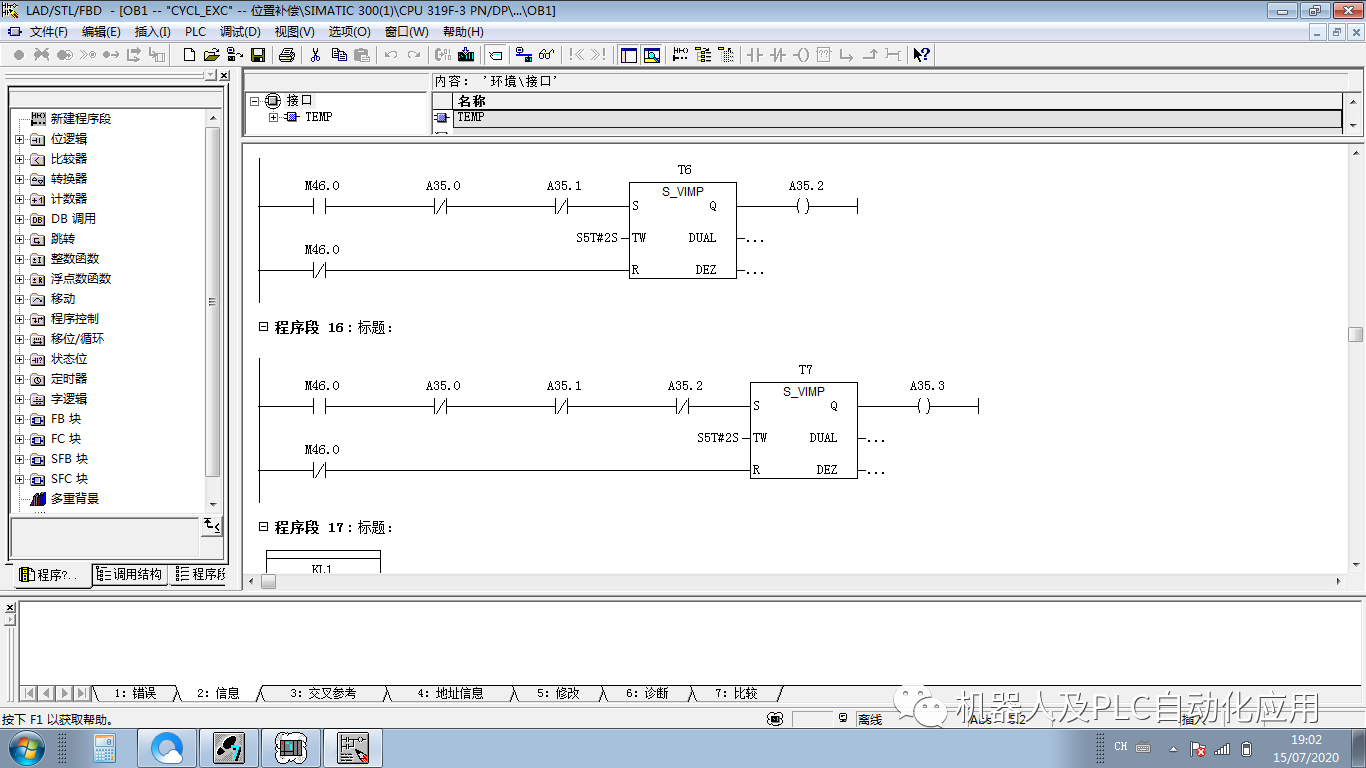Click the Open file folder icon
The width and height of the screenshot is (1366, 768).
(x=212, y=55)
